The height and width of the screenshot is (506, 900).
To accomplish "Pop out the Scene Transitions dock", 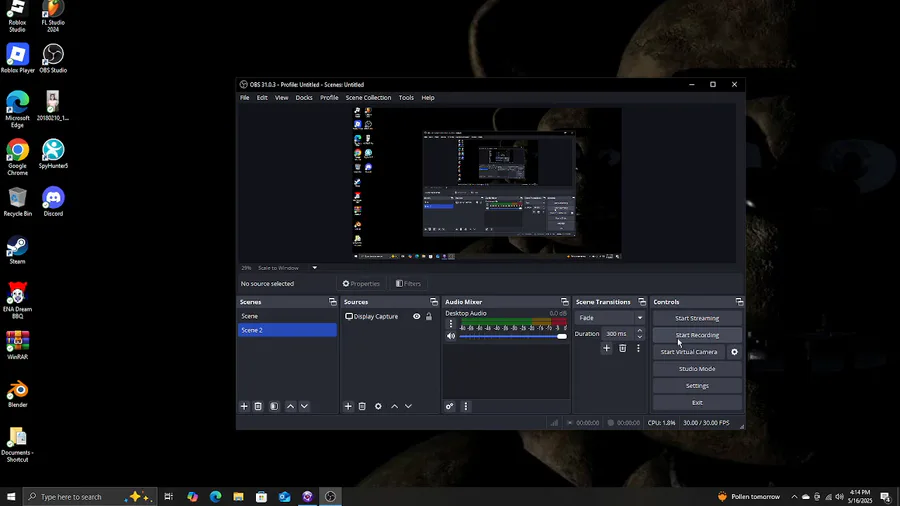I will [x=642, y=302].
